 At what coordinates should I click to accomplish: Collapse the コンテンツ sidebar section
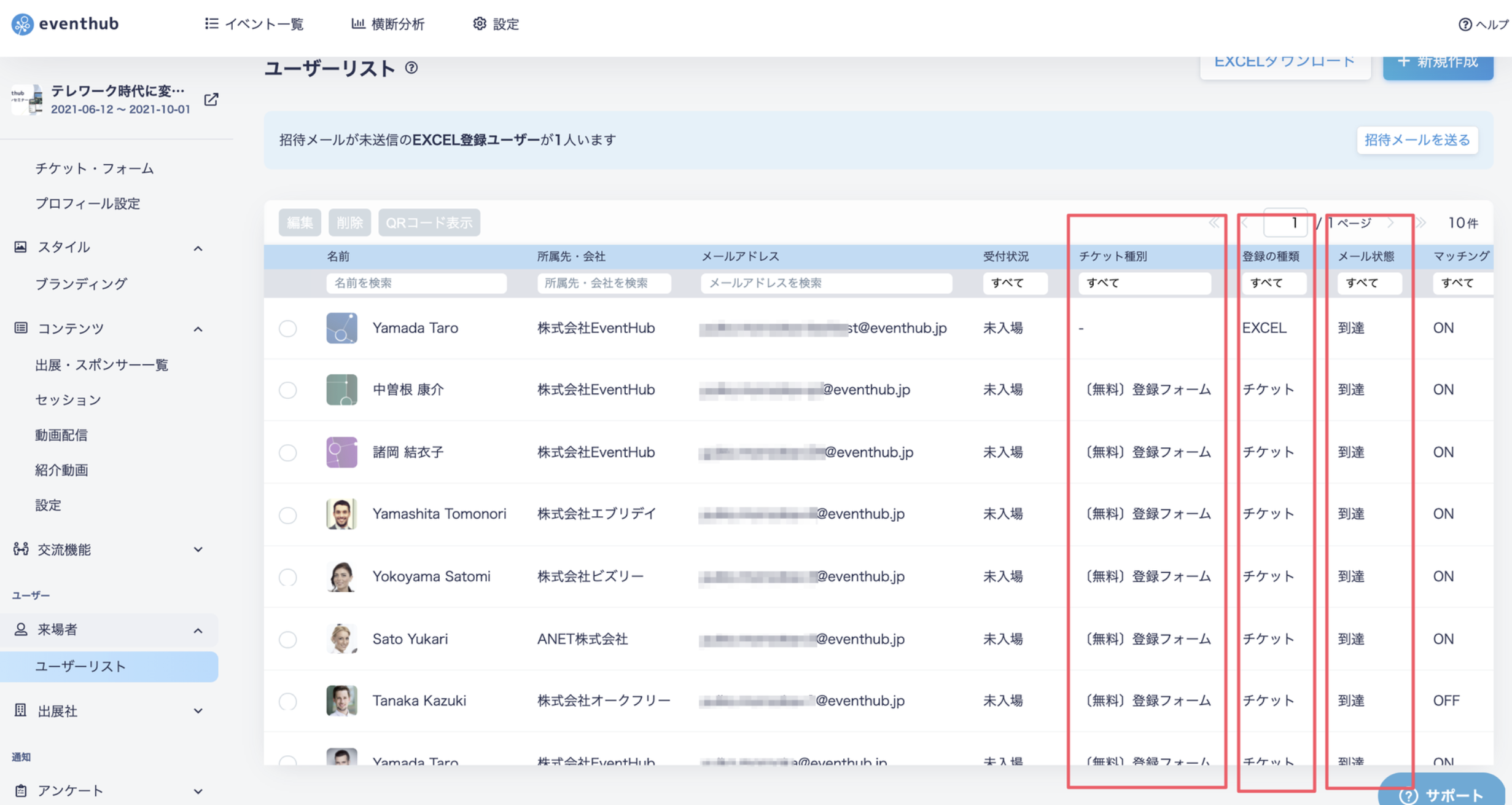click(198, 329)
